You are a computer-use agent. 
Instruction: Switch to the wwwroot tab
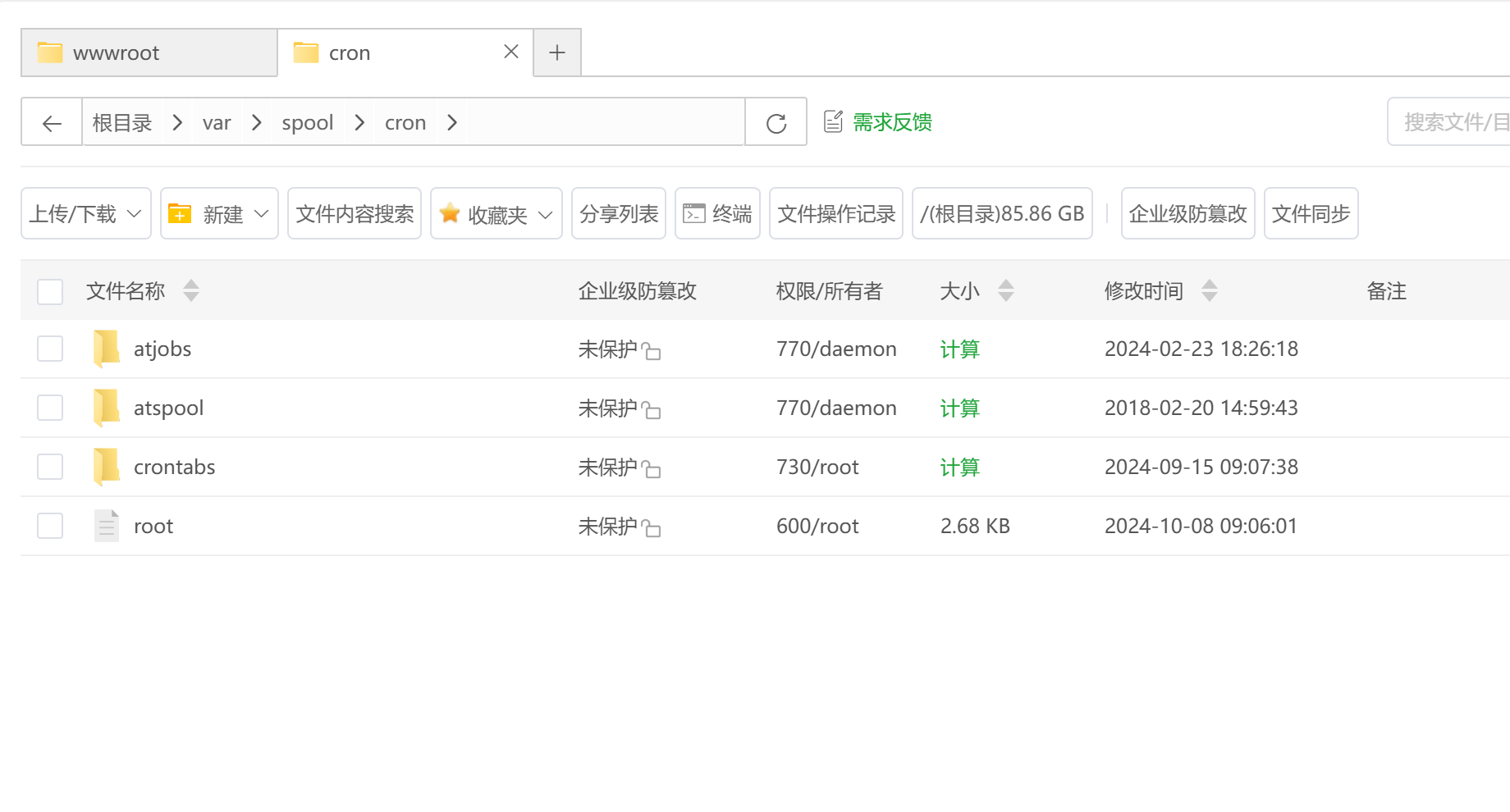click(x=149, y=52)
